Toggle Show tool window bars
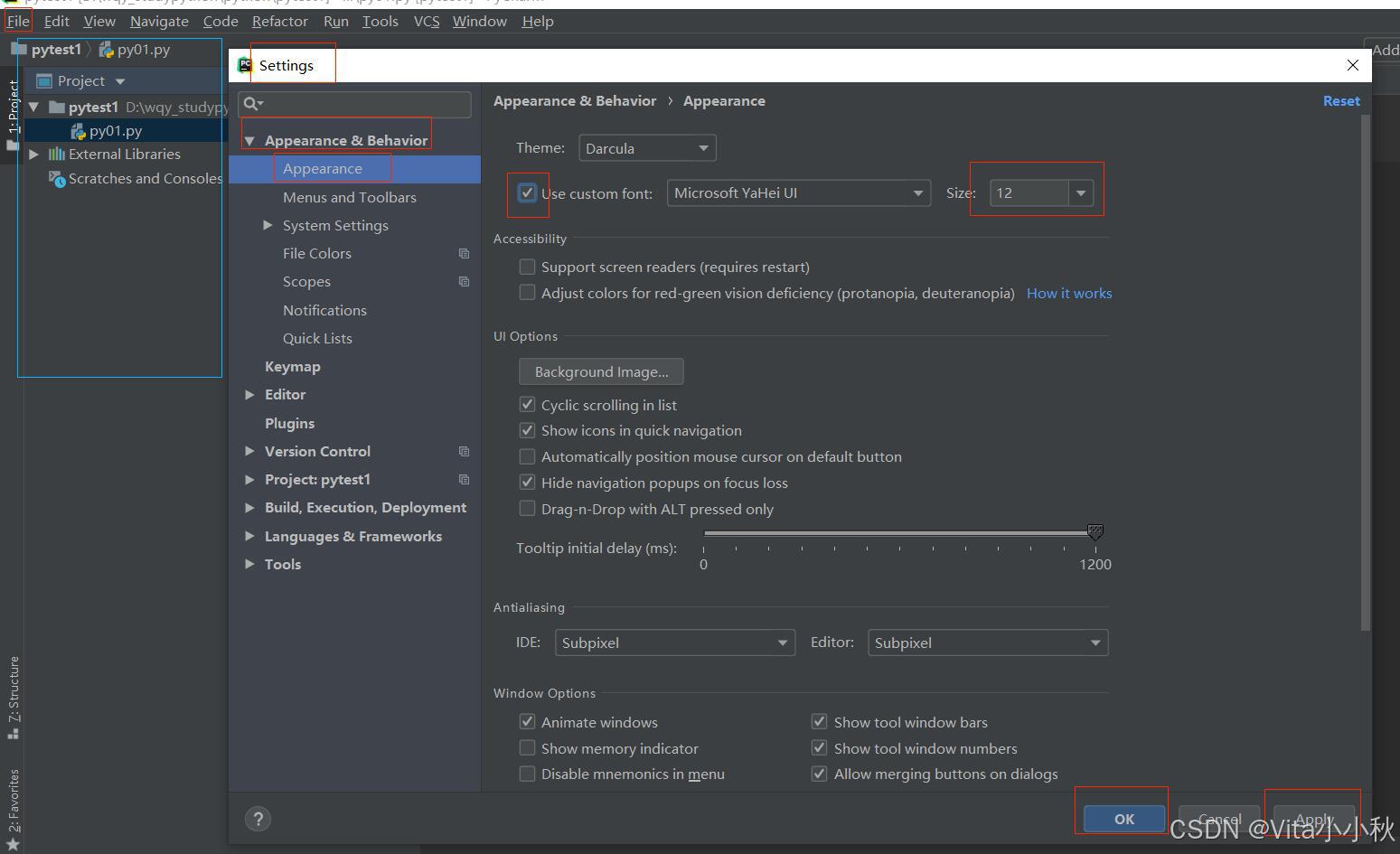The height and width of the screenshot is (854, 1400). [819, 722]
